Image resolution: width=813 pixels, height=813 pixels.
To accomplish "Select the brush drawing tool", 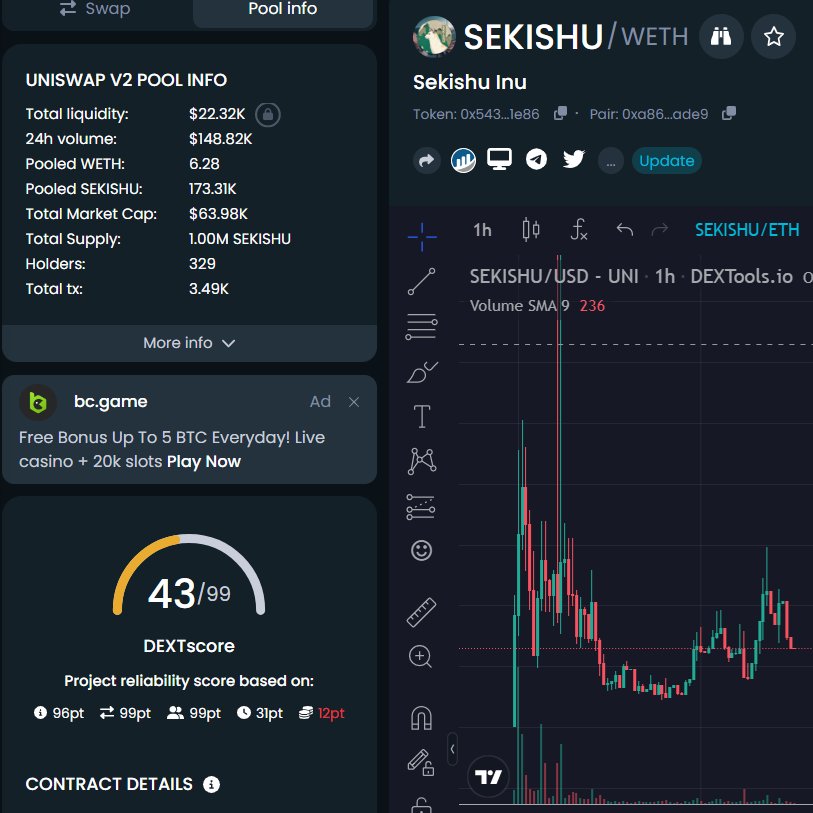I will (422, 372).
